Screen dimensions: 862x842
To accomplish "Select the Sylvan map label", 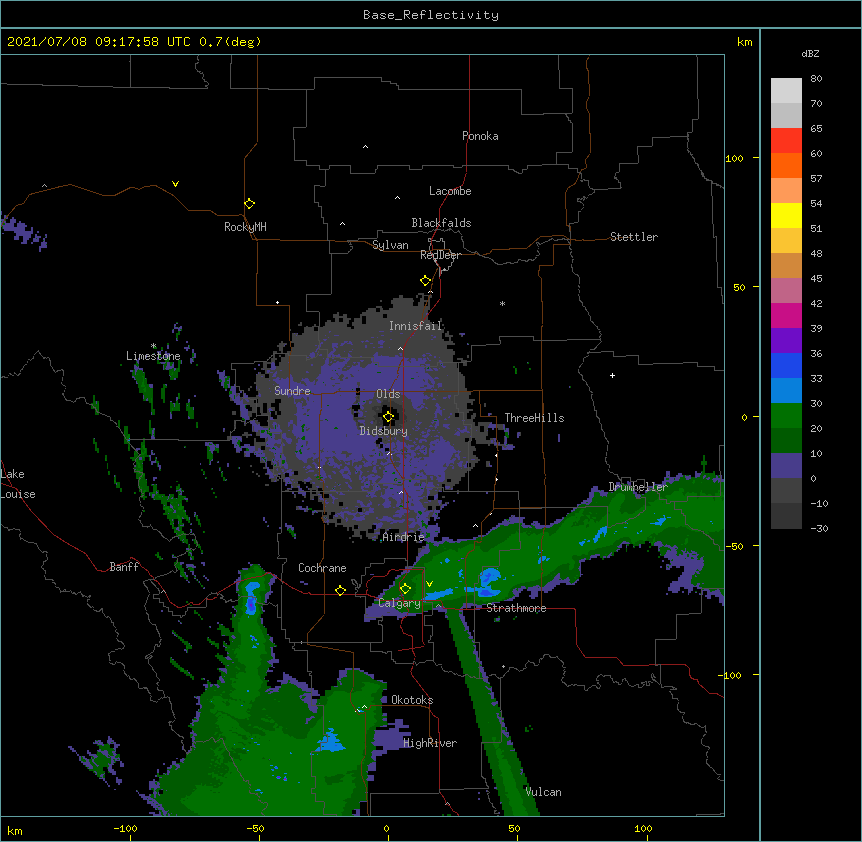I will pos(390,245).
